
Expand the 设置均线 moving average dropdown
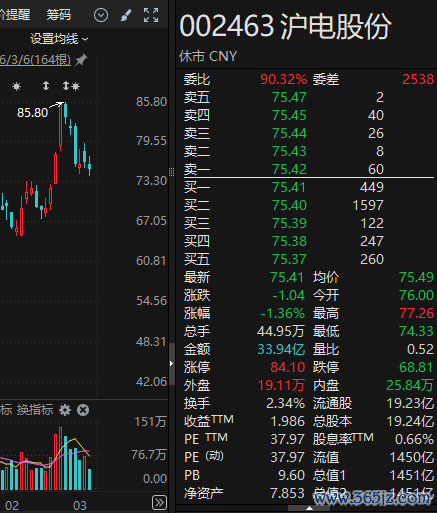[59, 39]
